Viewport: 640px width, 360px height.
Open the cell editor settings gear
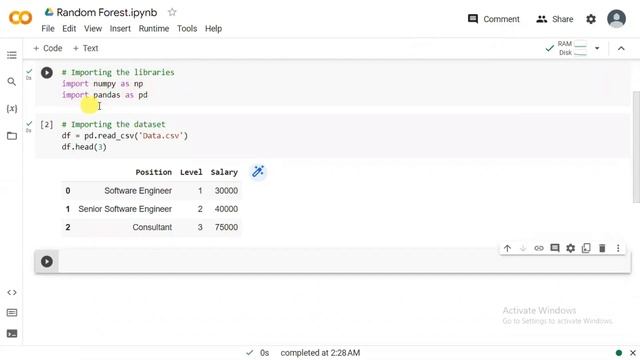point(570,248)
